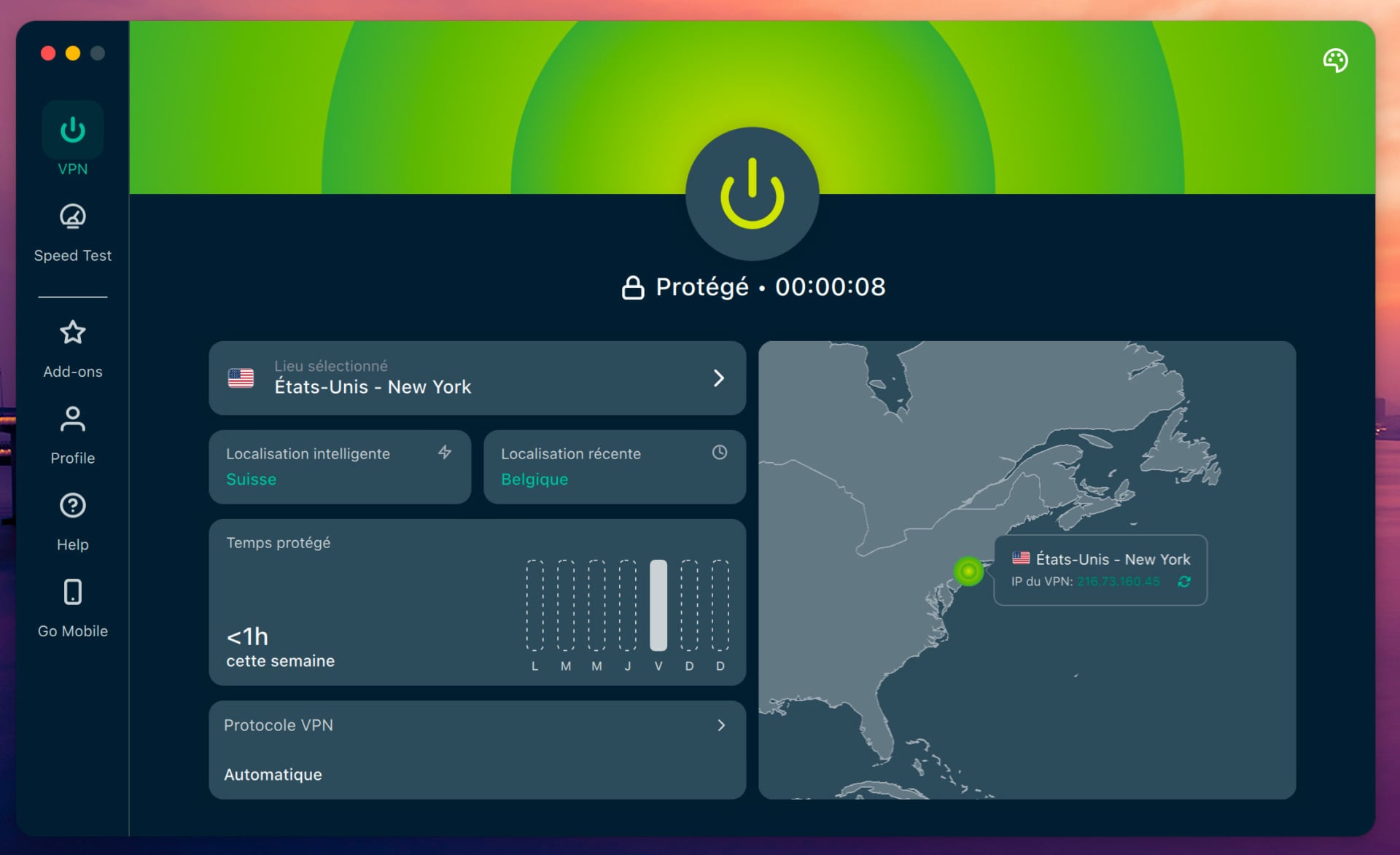Click the Automatique protocol label
The height and width of the screenshot is (855, 1400).
[x=273, y=774]
